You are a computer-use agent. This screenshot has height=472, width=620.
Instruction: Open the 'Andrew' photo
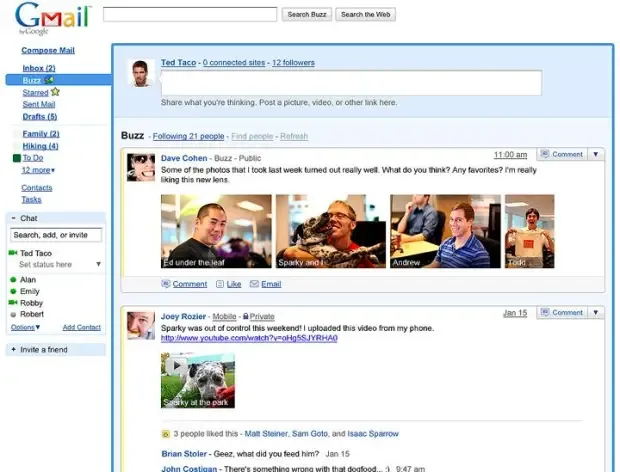click(445, 231)
